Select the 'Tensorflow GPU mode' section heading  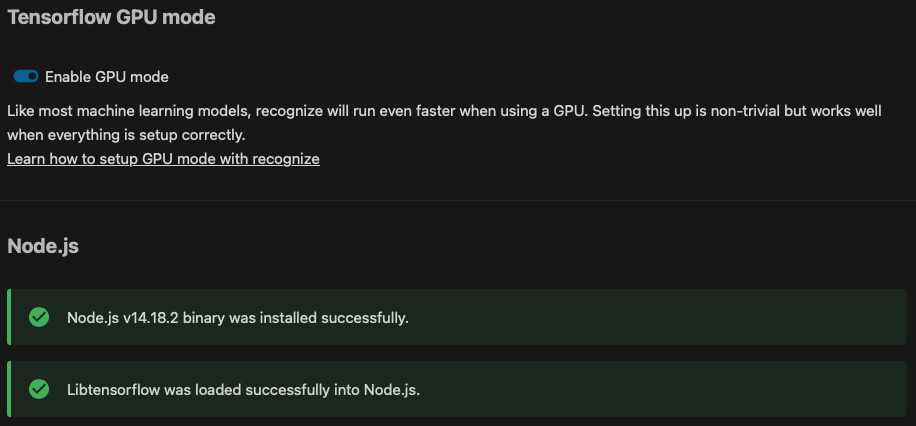click(x=111, y=18)
